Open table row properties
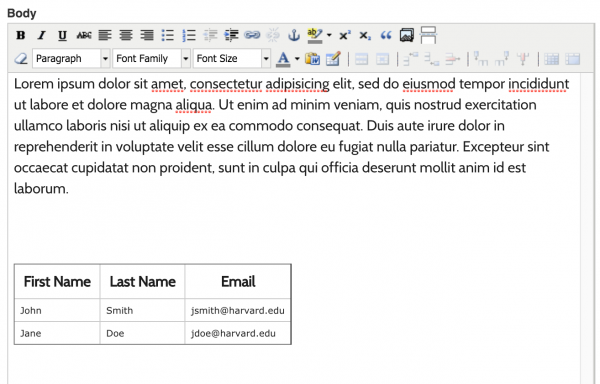600x384 pixels. coord(362,59)
